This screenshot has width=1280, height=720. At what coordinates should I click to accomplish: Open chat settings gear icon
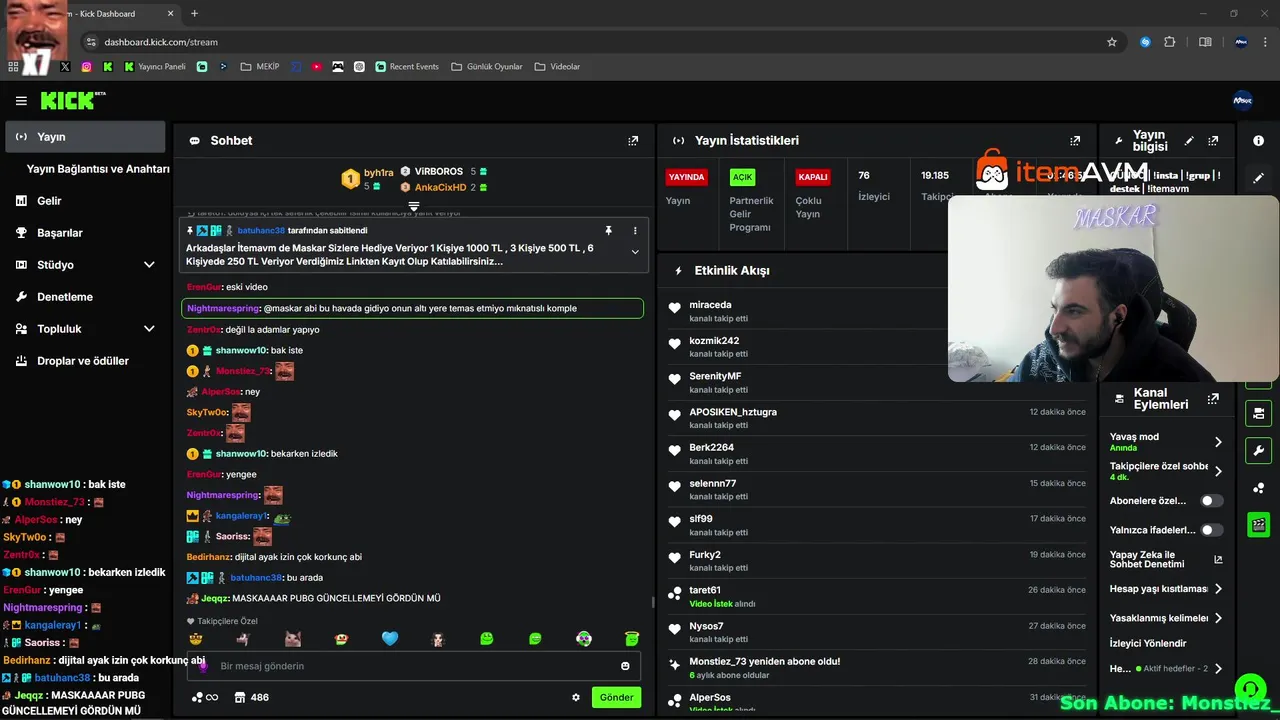pyautogui.click(x=576, y=697)
